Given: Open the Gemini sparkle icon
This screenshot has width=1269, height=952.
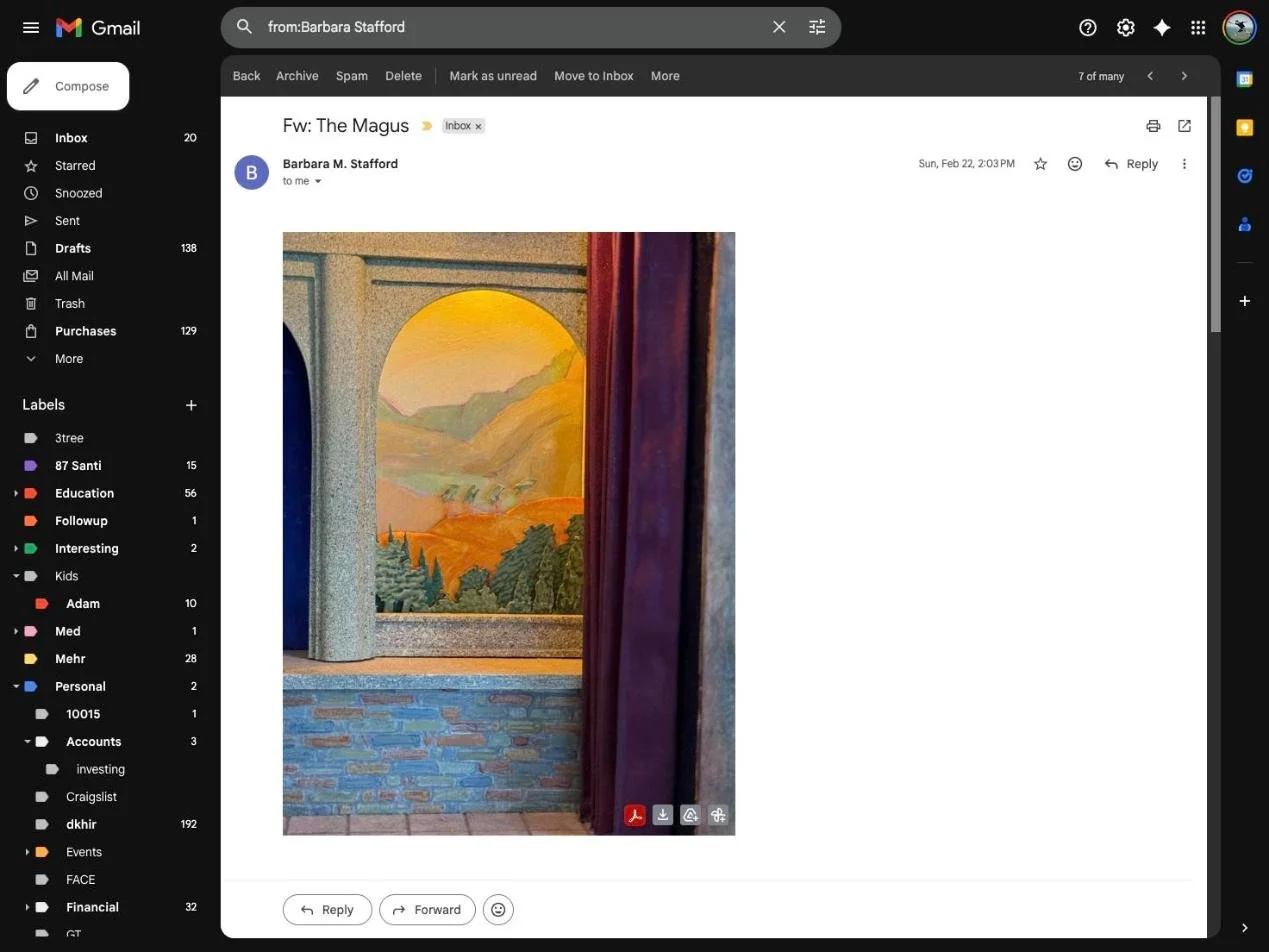Looking at the screenshot, I should (1161, 28).
